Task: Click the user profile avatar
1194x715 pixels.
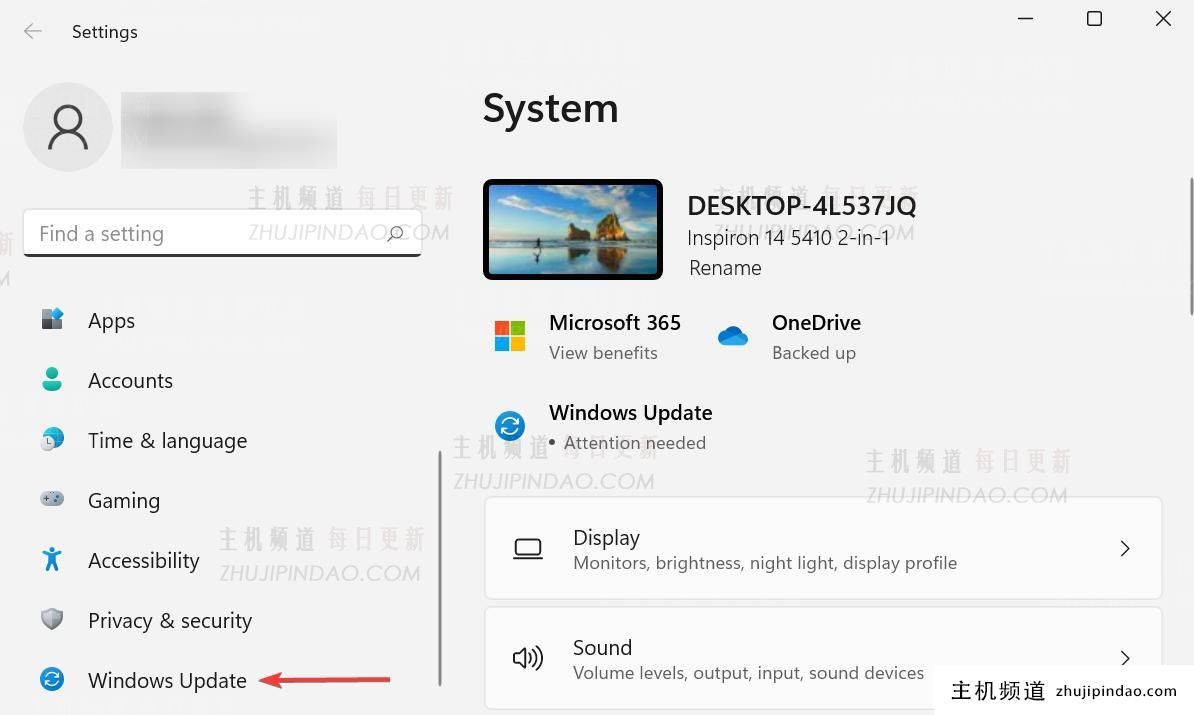Action: [x=68, y=127]
